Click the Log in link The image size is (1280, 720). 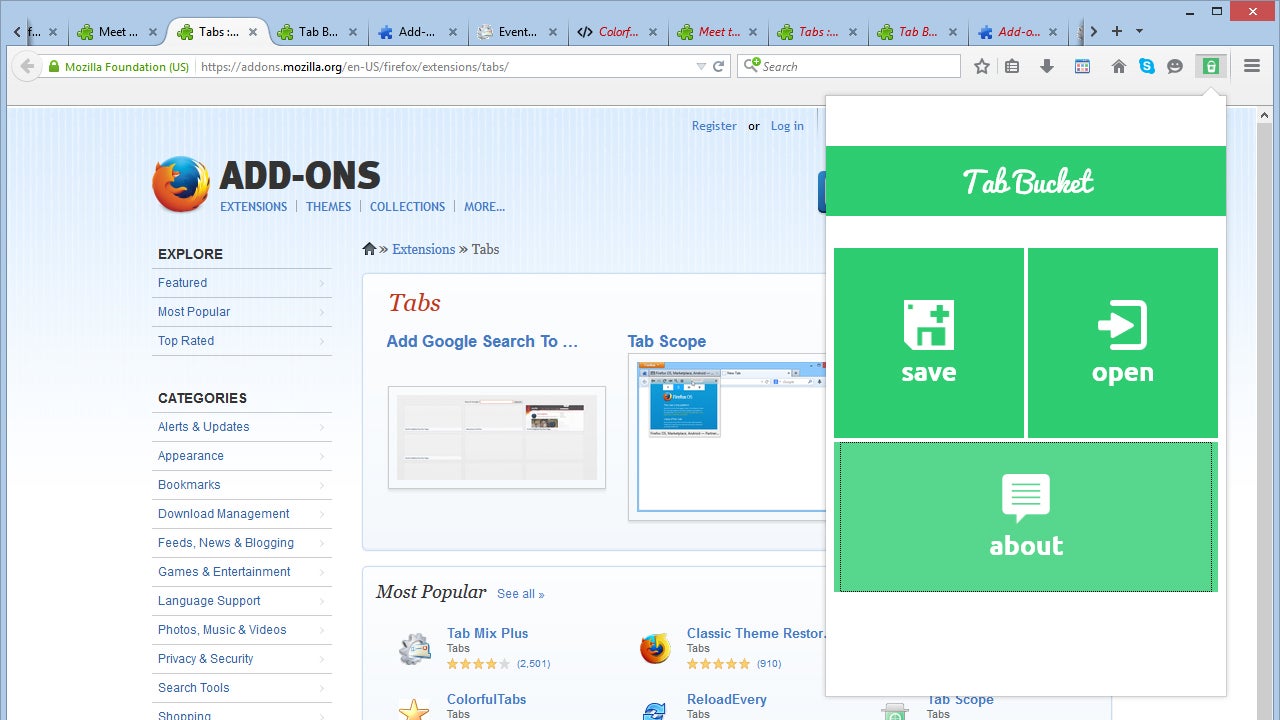click(x=787, y=126)
